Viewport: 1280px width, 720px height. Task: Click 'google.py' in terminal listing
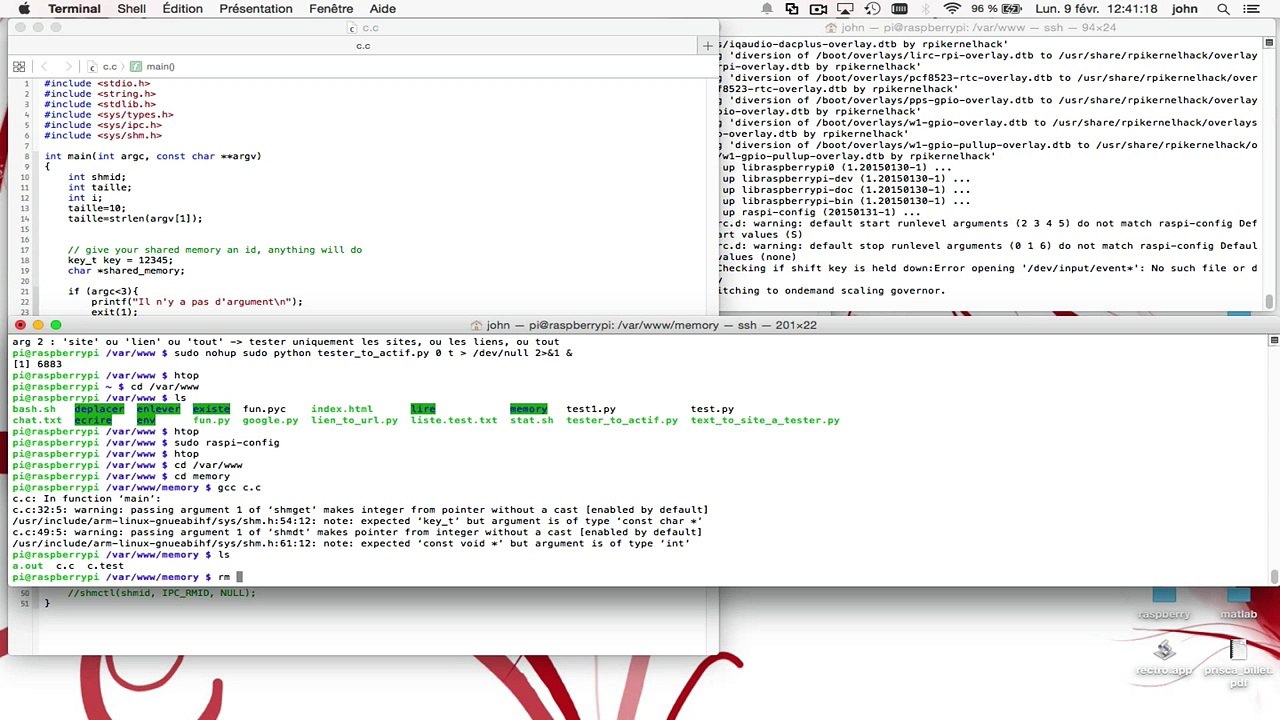click(x=270, y=420)
